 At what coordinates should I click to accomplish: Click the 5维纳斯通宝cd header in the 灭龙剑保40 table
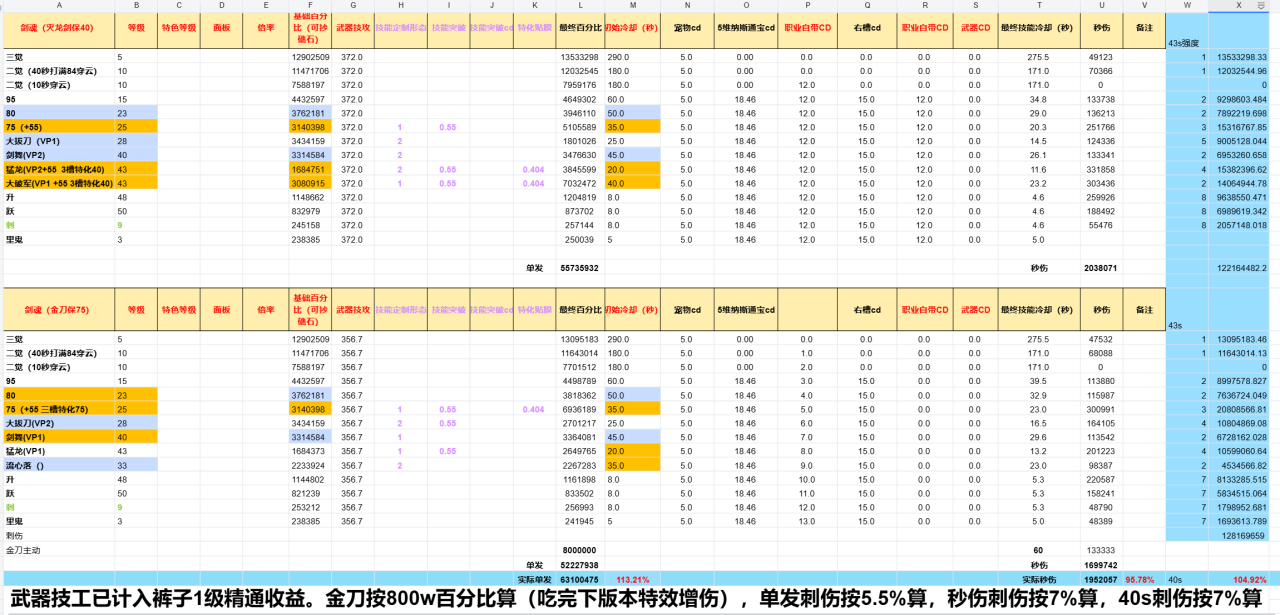(745, 28)
